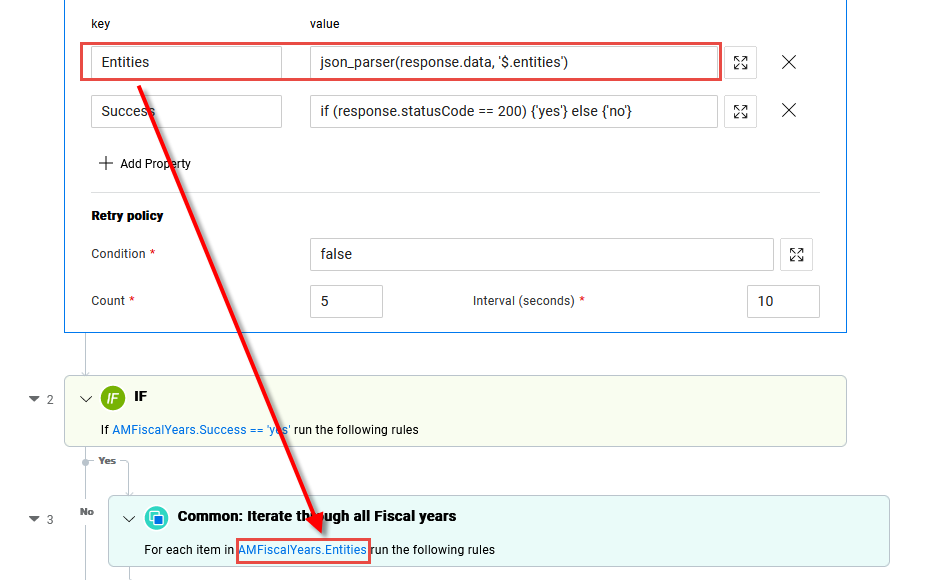The height and width of the screenshot is (580, 950).
Task: Edit the Interval seconds field showing 10
Action: [783, 301]
